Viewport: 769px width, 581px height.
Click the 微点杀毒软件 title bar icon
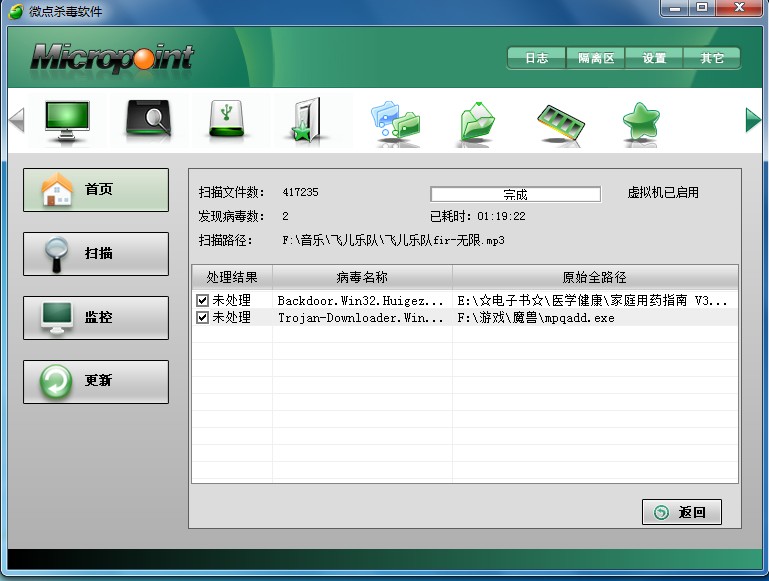(16, 11)
